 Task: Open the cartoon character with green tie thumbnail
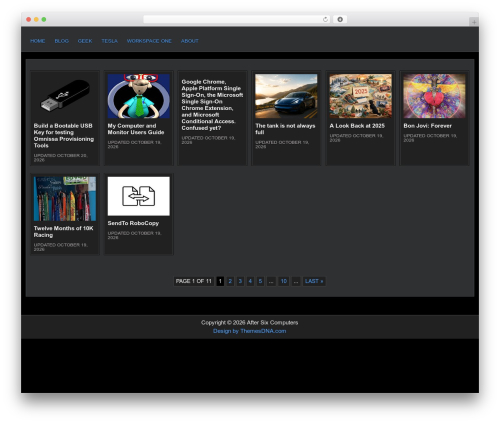tap(139, 96)
